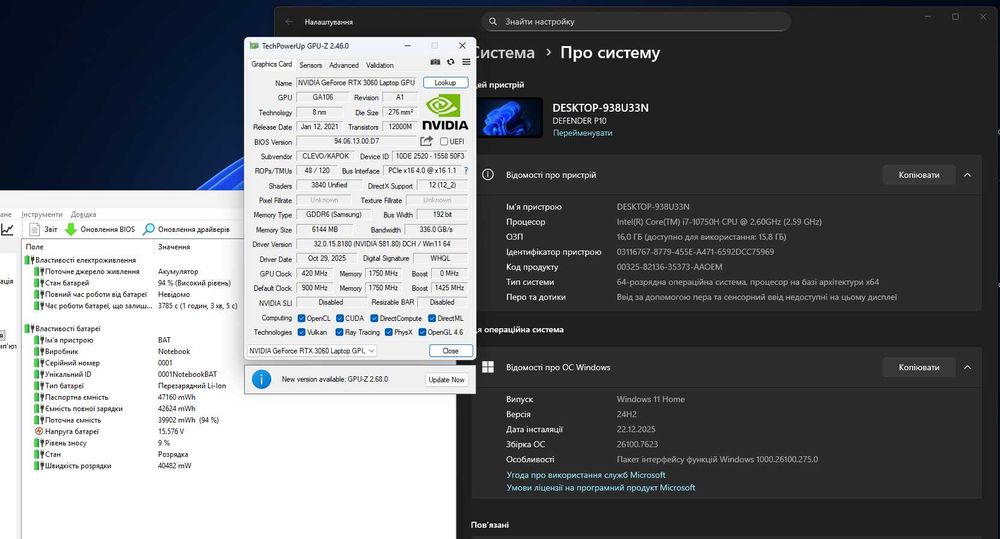Click the green Оновлення BIOS arrow
The height and width of the screenshot is (539, 1000).
(71, 230)
